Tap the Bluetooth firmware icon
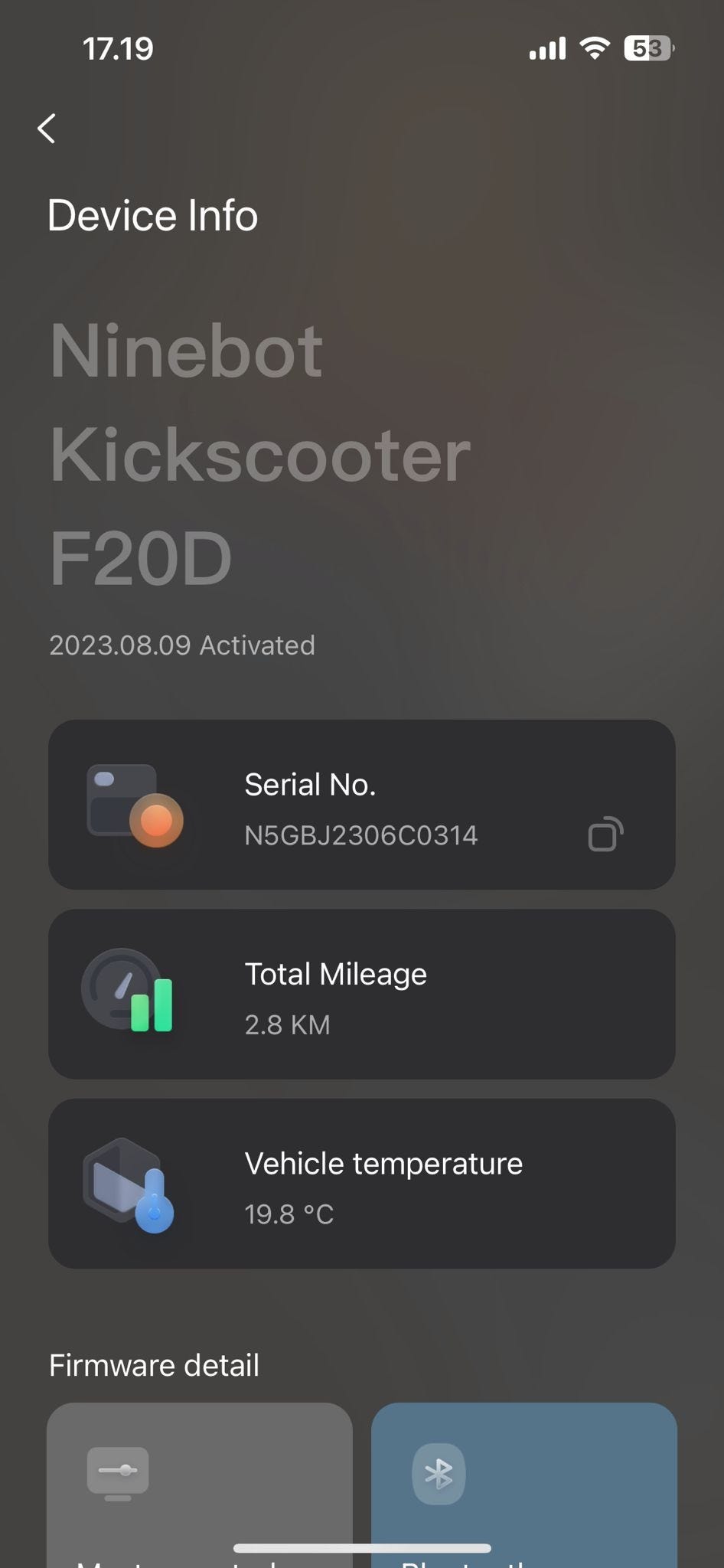 pyautogui.click(x=439, y=1474)
